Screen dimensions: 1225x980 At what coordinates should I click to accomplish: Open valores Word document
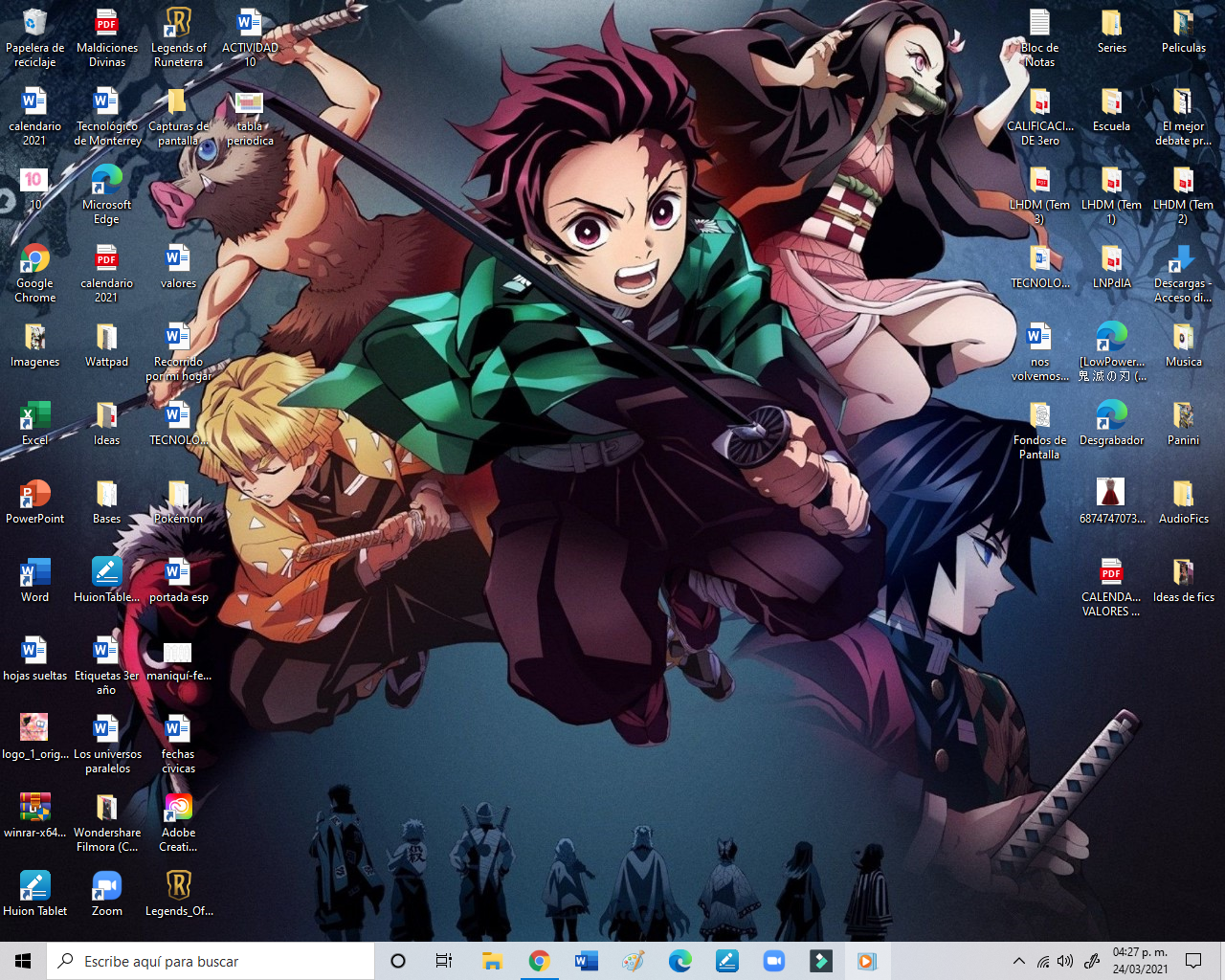178,266
